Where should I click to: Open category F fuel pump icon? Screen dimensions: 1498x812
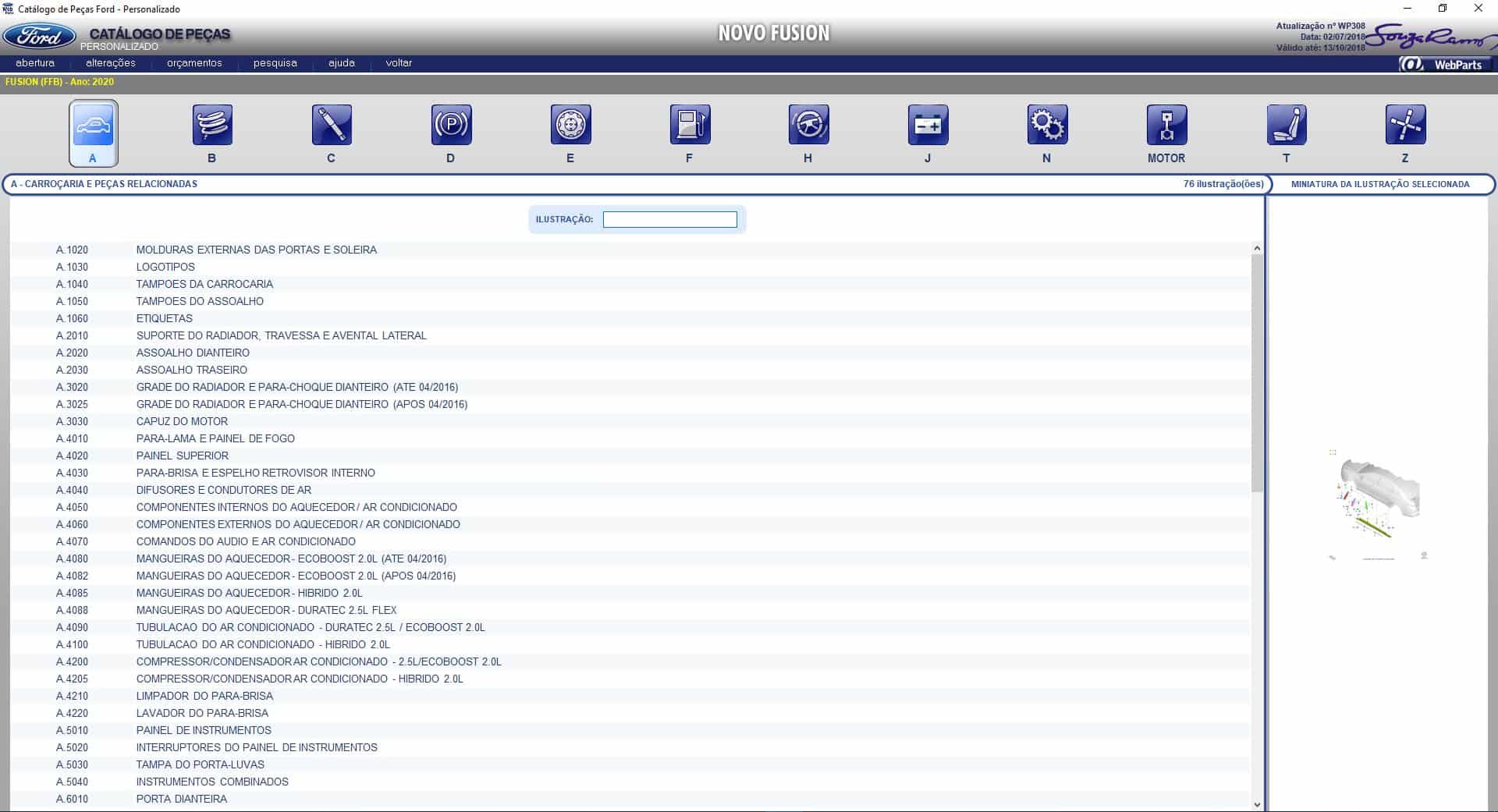click(690, 125)
